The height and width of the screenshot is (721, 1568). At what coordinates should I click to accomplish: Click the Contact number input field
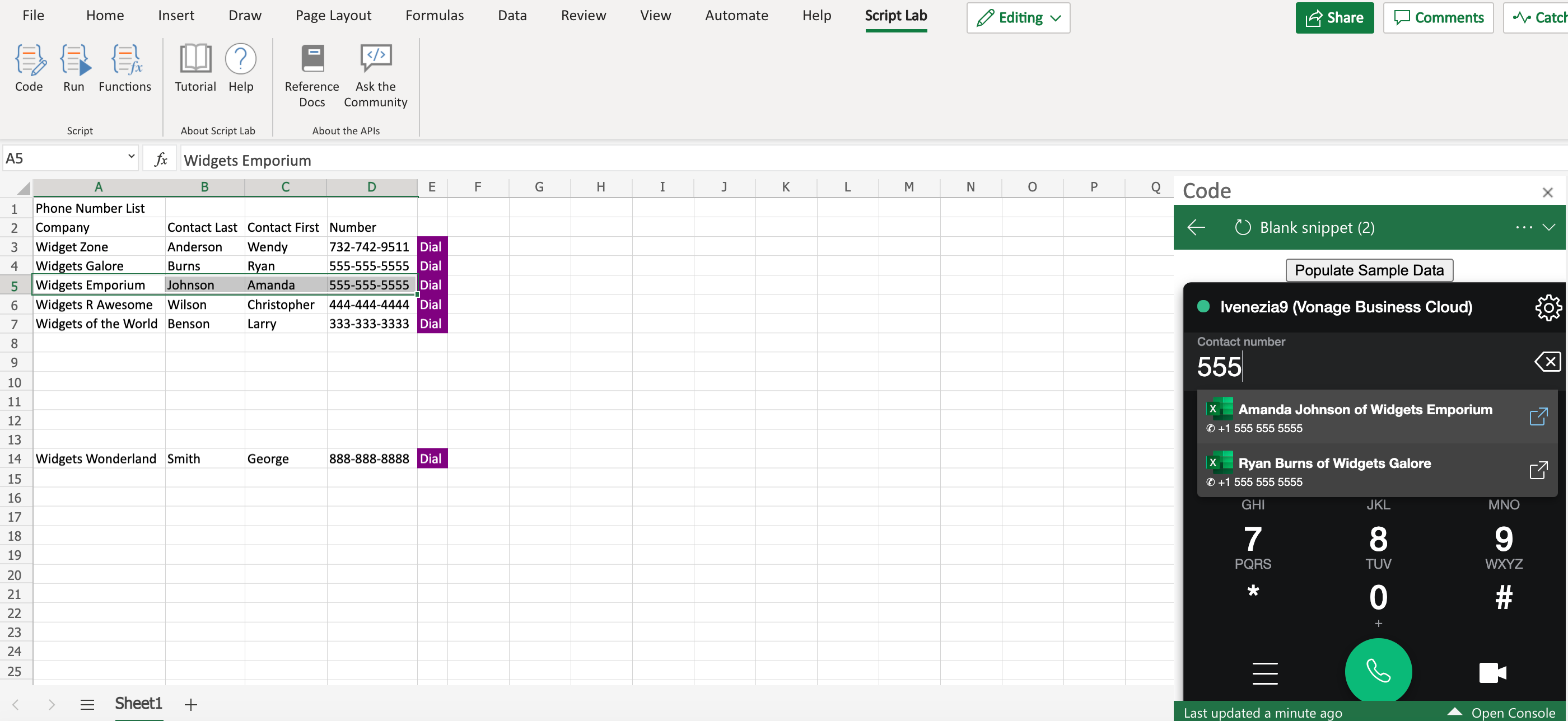click(x=1361, y=366)
